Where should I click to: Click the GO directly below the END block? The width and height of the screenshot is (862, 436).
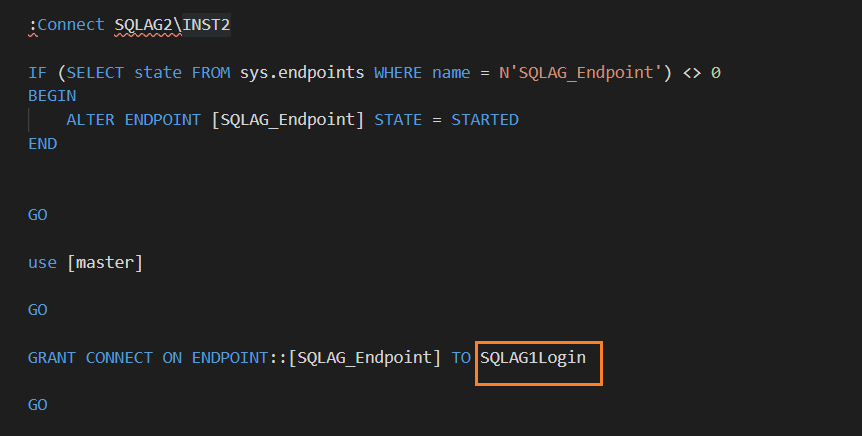37,215
